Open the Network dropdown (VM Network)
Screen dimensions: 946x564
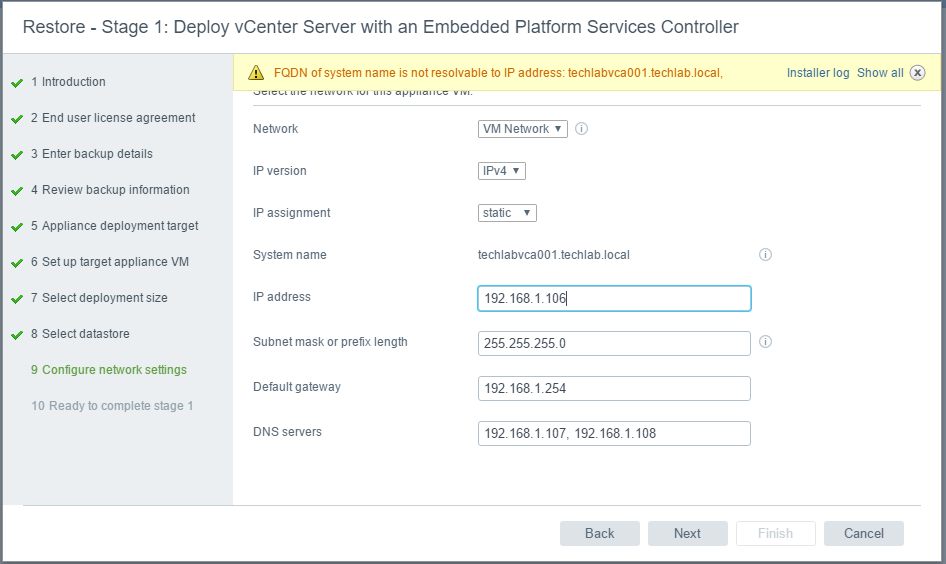522,128
